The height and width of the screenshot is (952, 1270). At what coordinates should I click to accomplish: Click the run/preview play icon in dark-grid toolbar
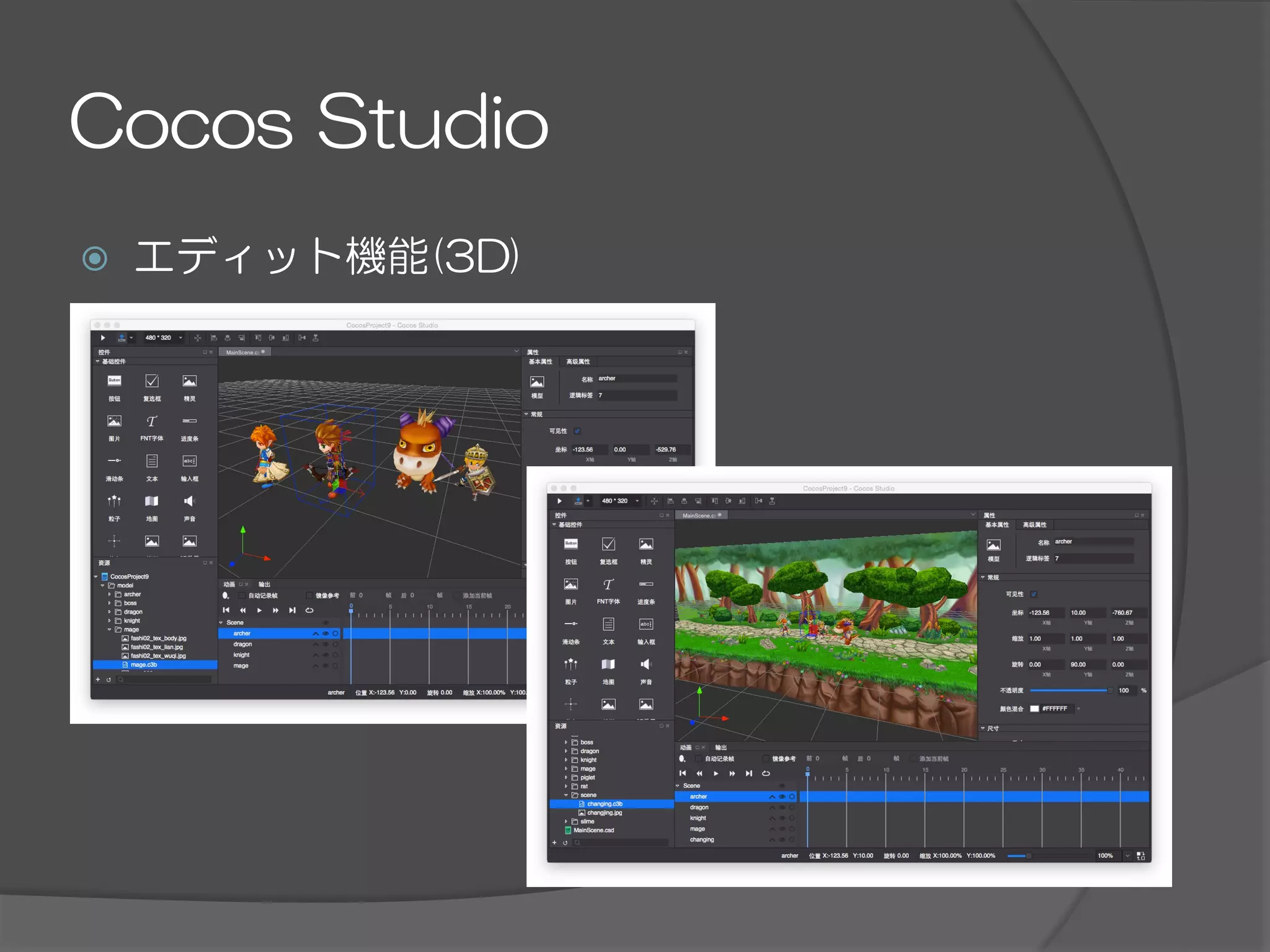click(103, 338)
